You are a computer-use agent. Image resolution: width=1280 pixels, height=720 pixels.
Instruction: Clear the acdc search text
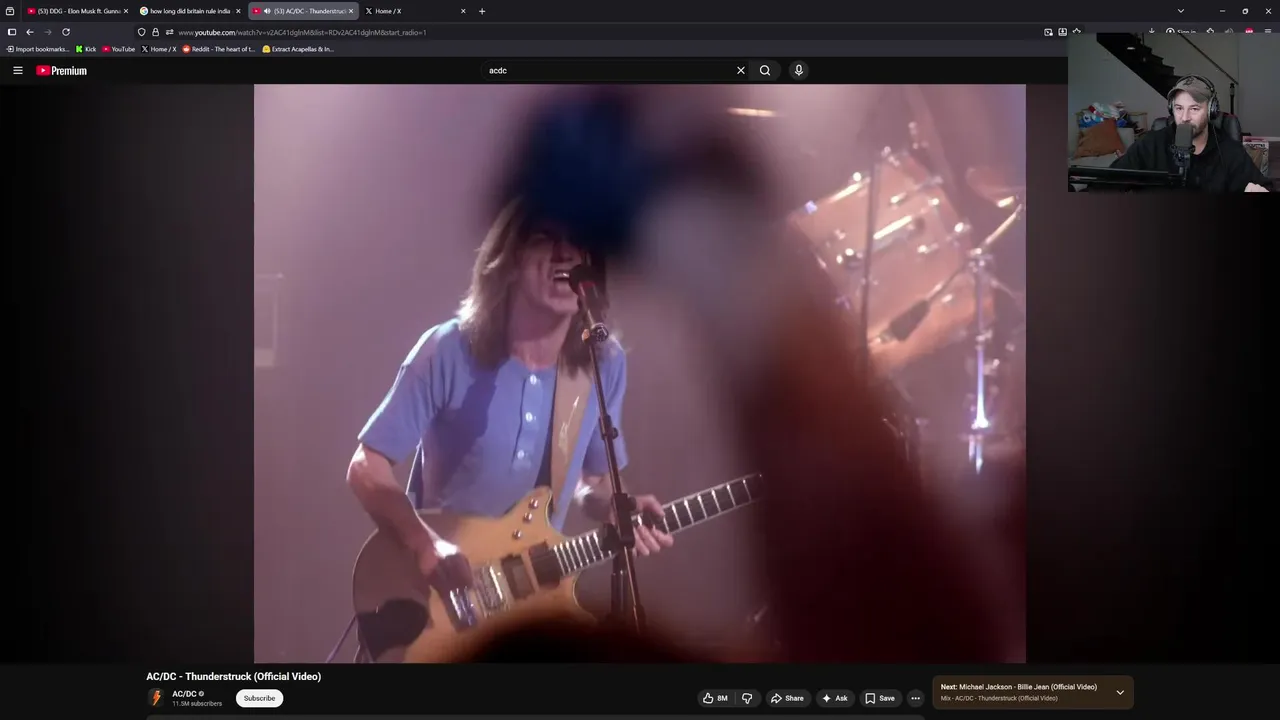(x=741, y=70)
